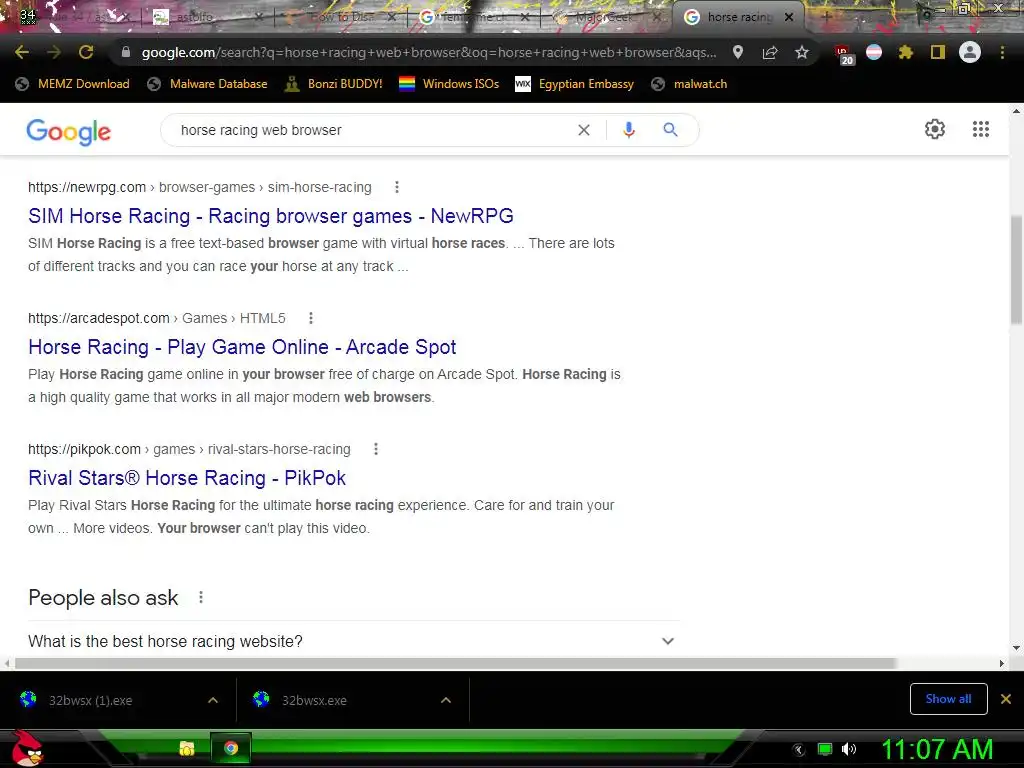Open downloaded file 32bwsx.exe

pos(314,700)
